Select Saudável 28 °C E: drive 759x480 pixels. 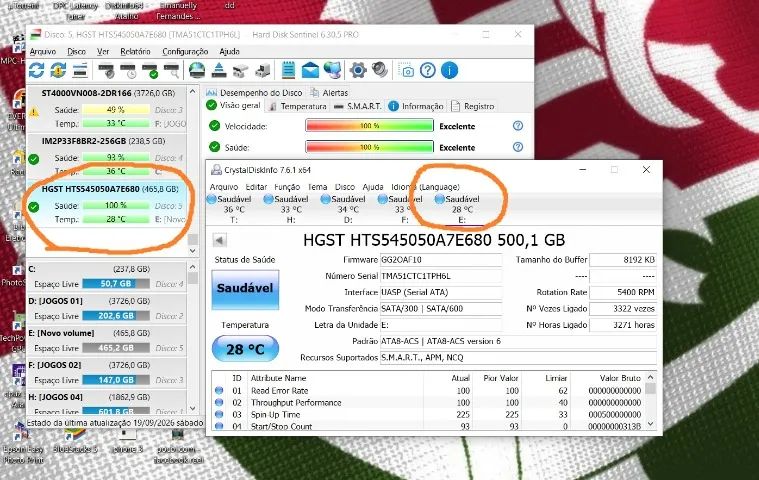(x=458, y=209)
